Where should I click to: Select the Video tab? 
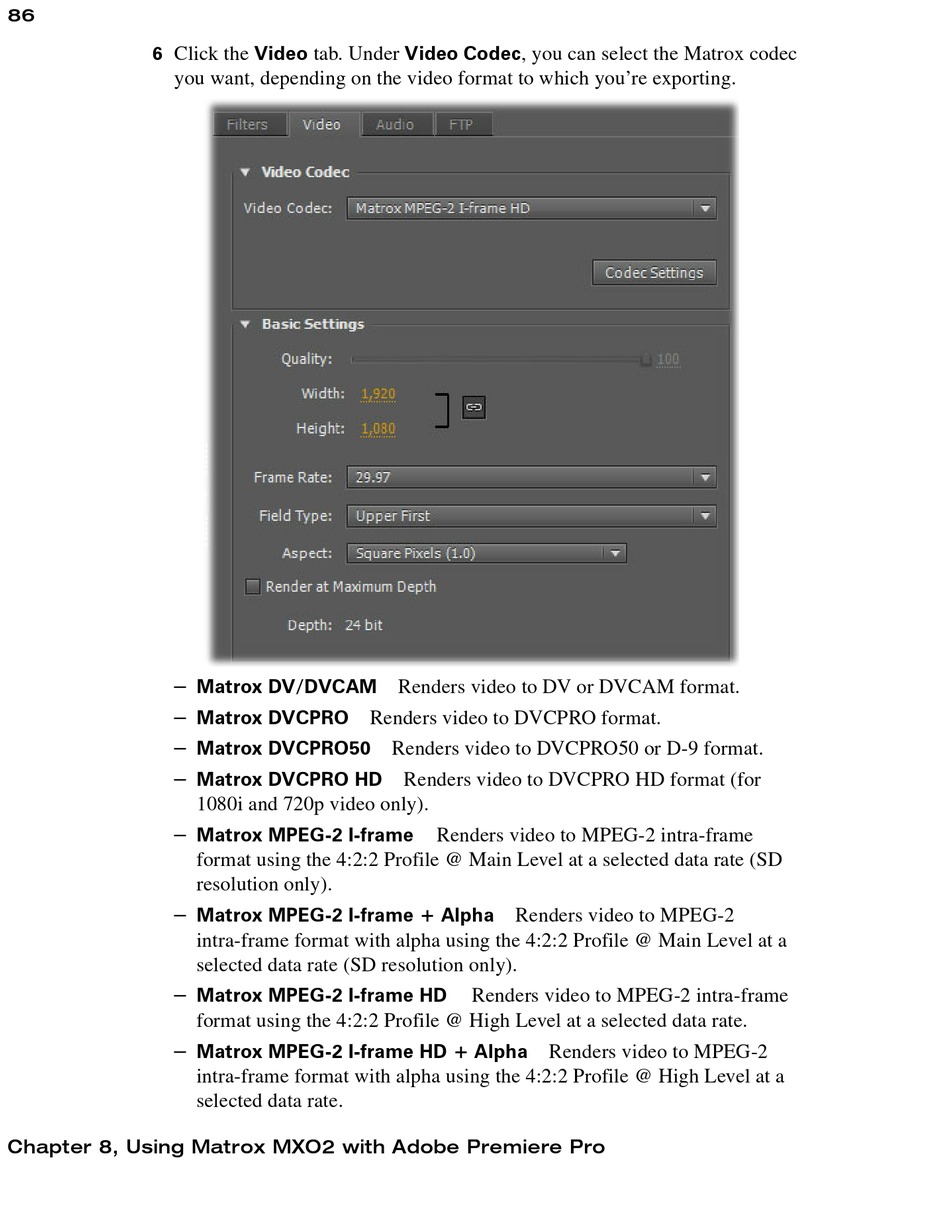322,125
